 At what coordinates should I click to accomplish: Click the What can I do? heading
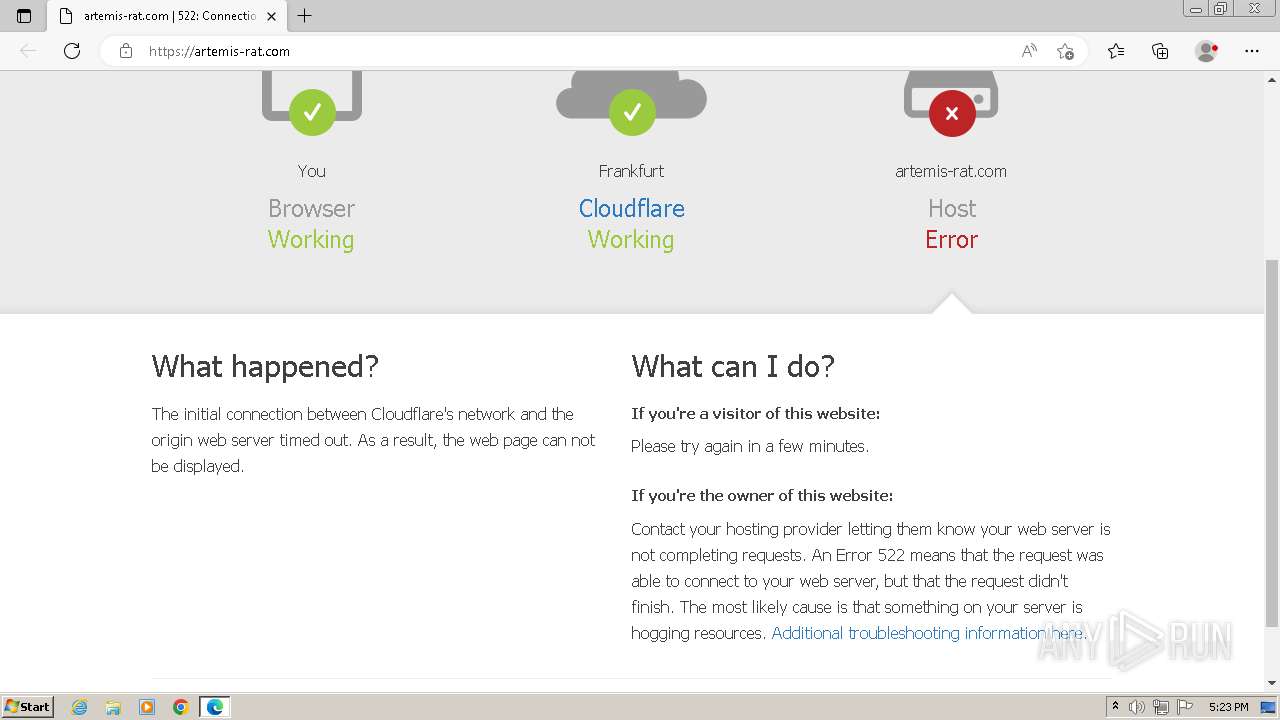click(x=733, y=366)
